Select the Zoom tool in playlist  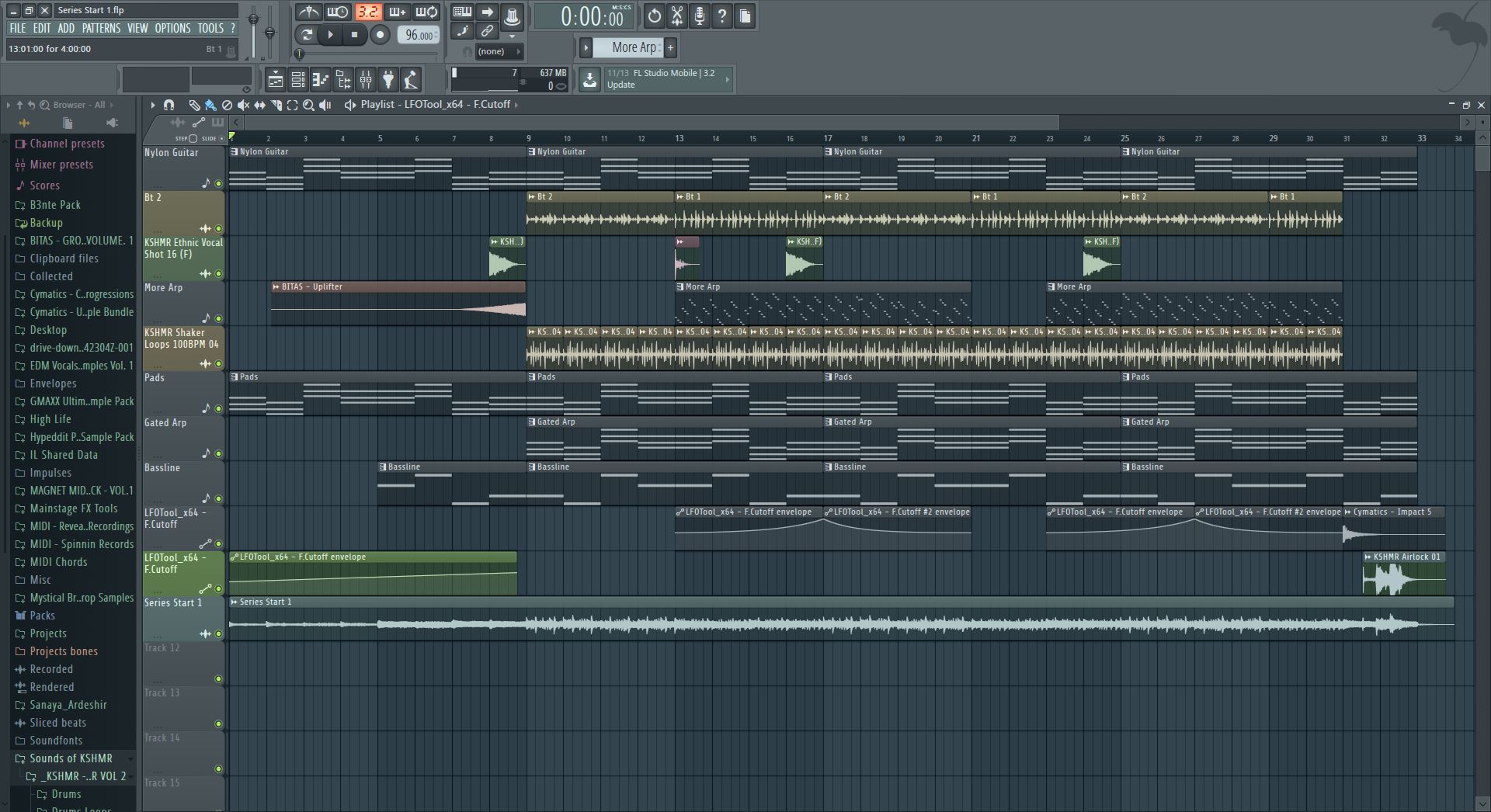(x=308, y=105)
